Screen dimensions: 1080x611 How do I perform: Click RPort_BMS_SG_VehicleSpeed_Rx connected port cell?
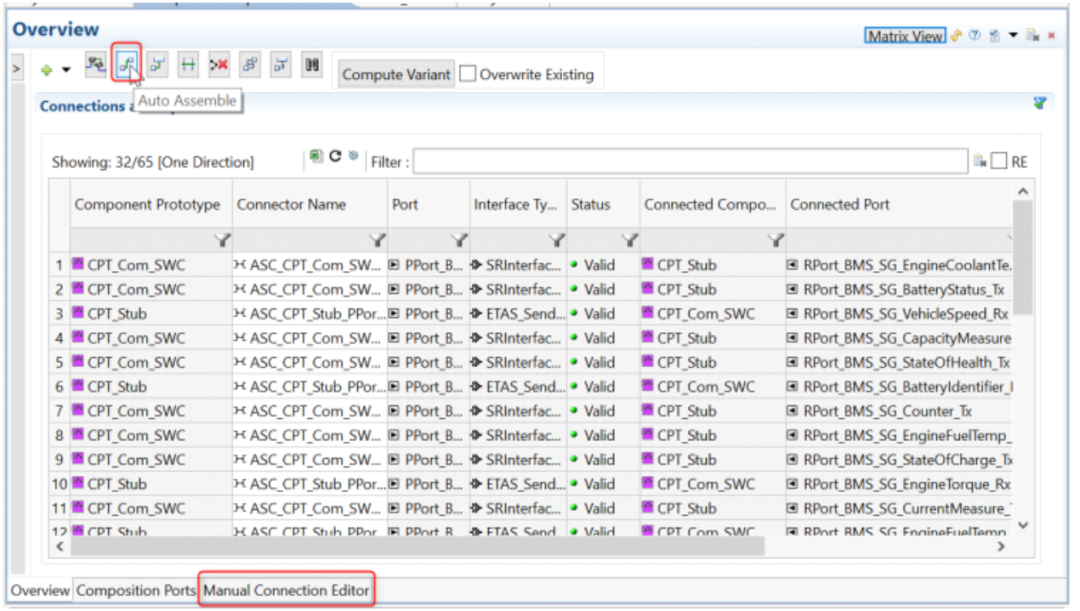click(899, 313)
